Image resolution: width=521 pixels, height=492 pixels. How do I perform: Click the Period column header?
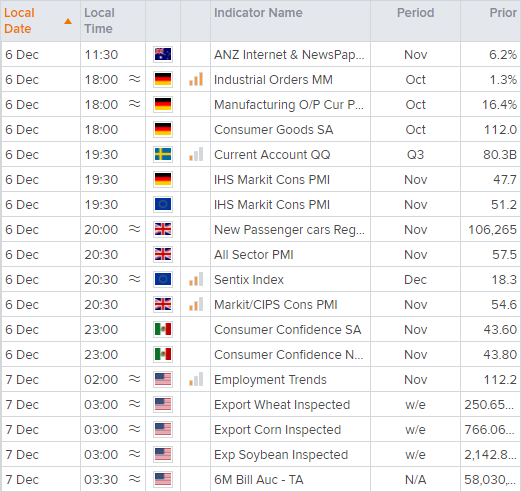415,13
